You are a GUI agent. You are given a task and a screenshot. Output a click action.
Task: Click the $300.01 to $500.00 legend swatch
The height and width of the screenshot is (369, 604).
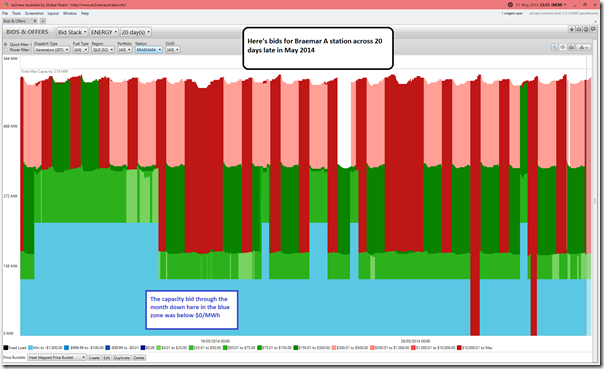(x=334, y=348)
